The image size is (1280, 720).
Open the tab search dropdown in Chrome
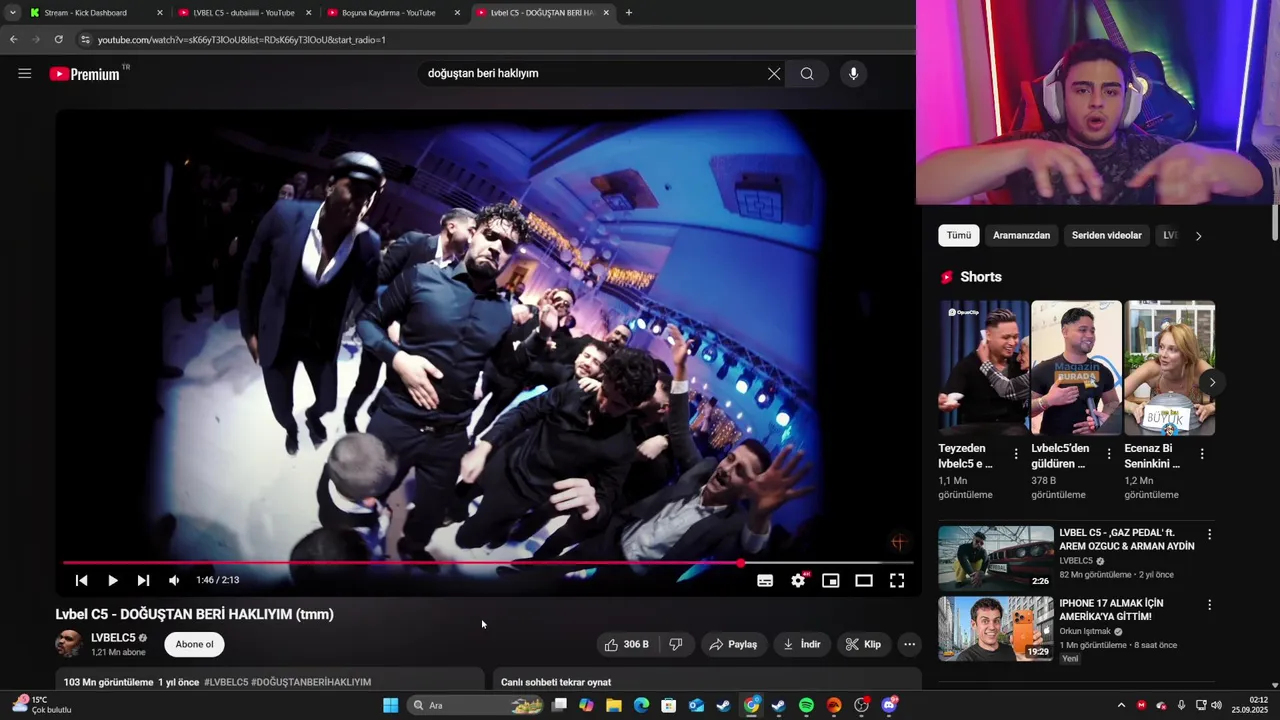point(12,13)
